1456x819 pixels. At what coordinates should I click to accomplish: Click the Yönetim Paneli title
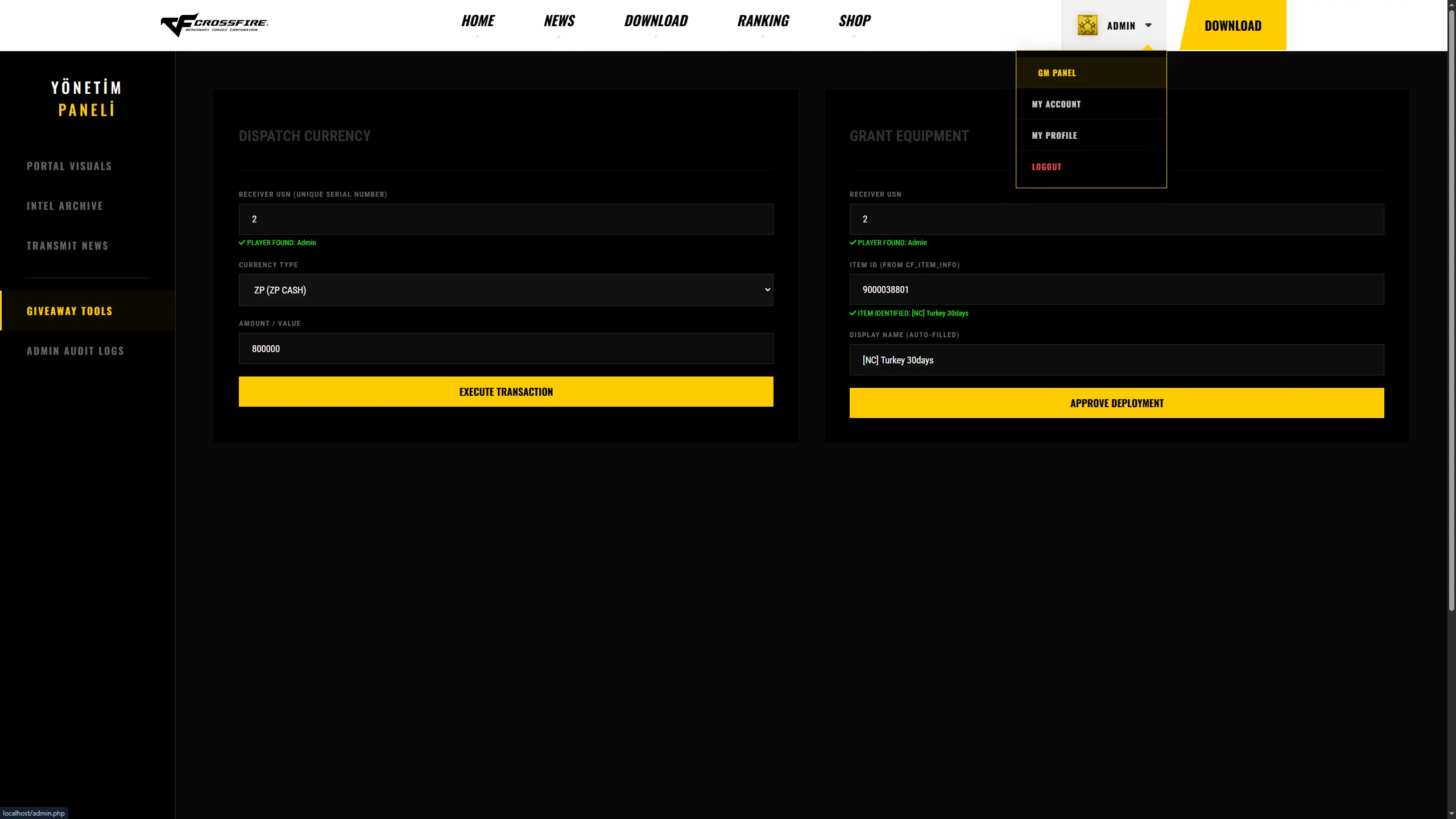86,98
